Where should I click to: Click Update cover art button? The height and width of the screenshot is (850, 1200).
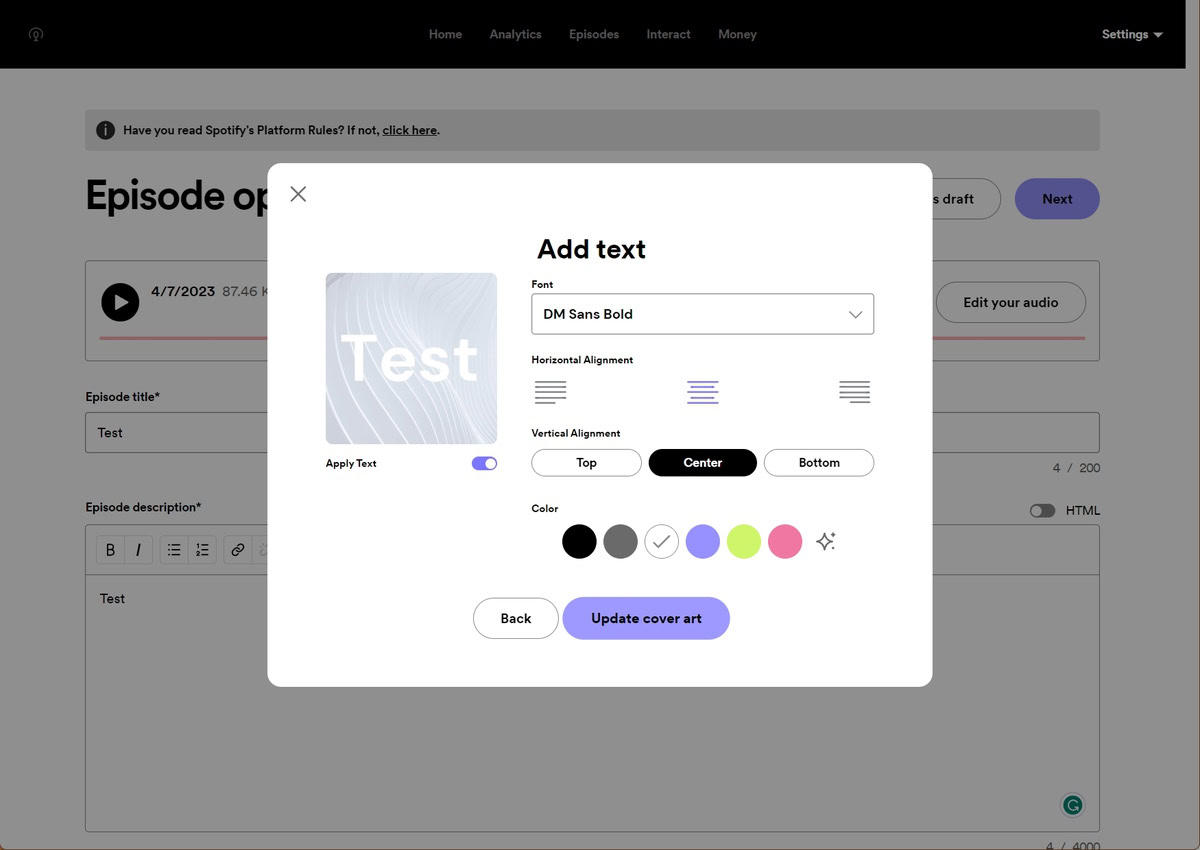pyautogui.click(x=646, y=618)
